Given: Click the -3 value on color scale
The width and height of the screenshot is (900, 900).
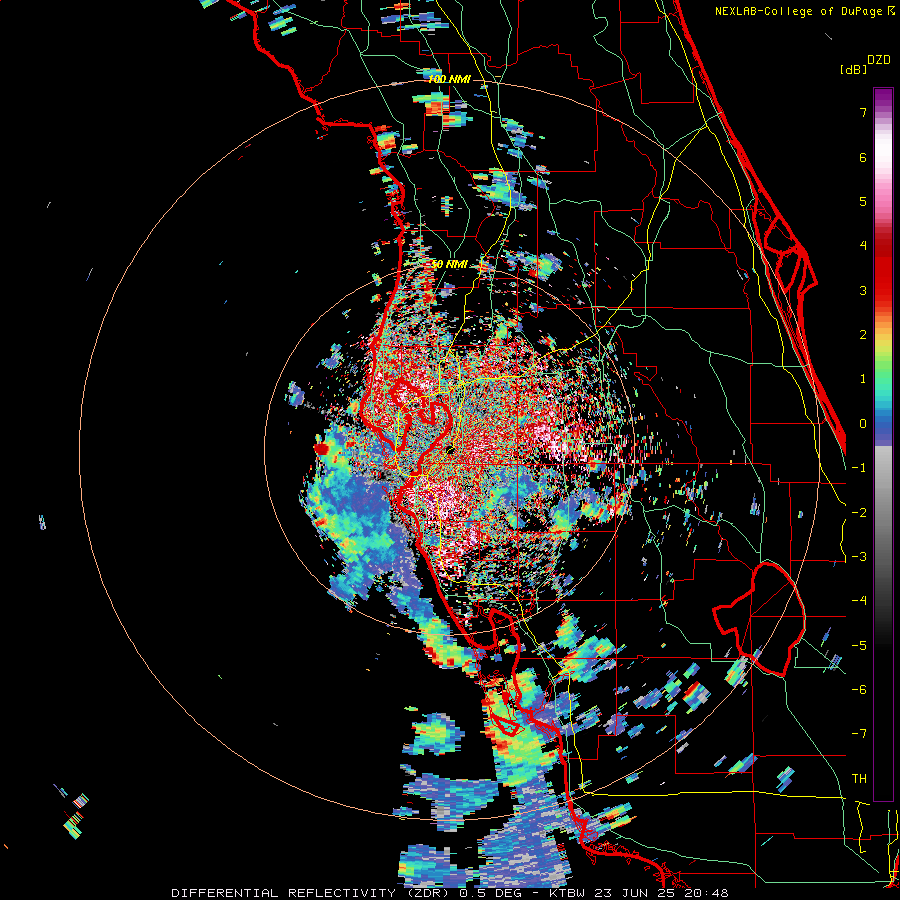Looking at the screenshot, I should click(859, 557).
